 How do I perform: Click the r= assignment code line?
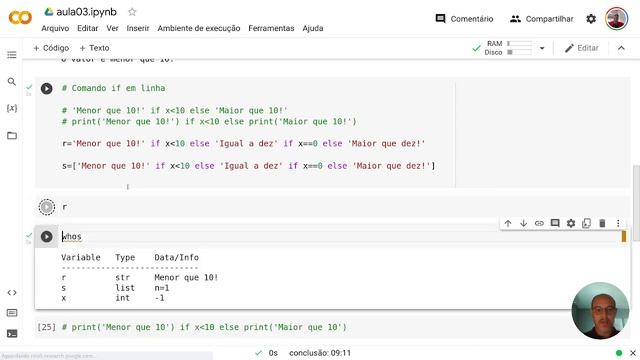[x=243, y=144]
